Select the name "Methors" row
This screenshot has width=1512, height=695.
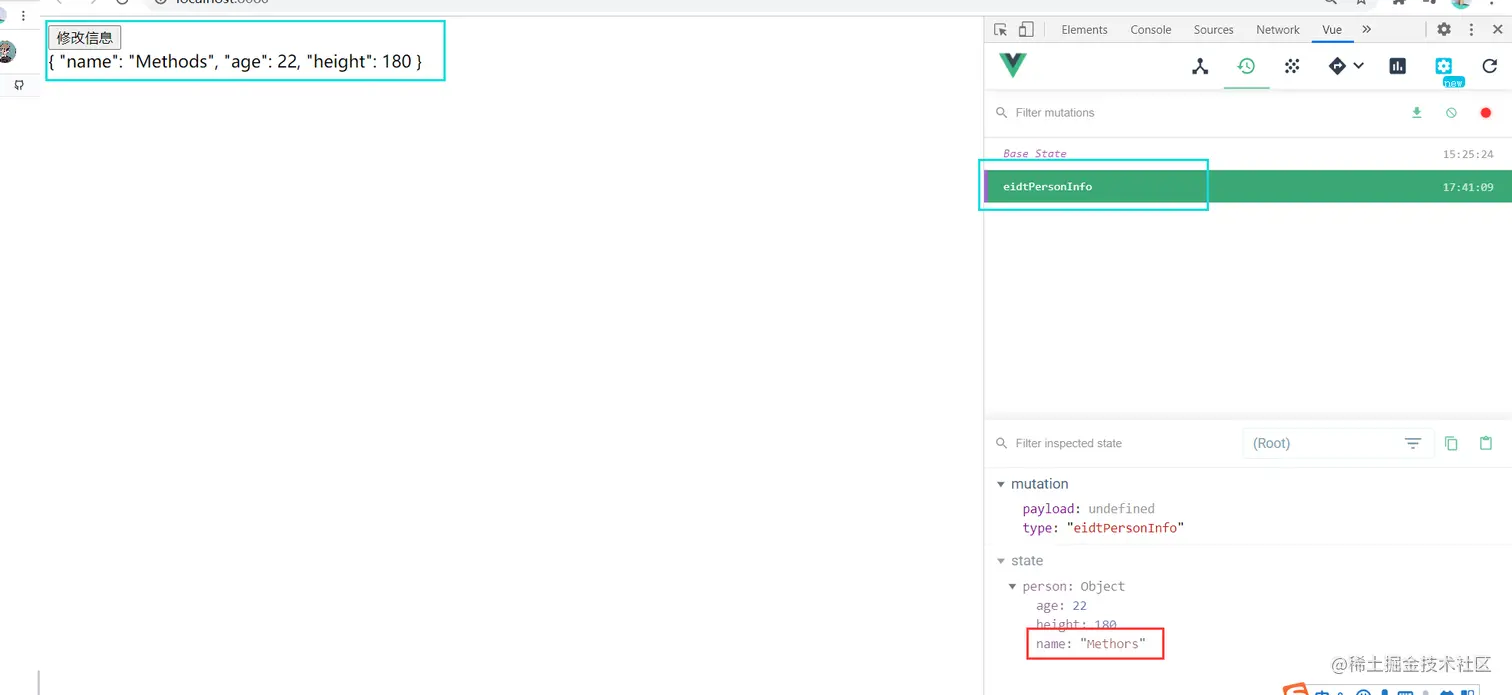[x=1091, y=644]
